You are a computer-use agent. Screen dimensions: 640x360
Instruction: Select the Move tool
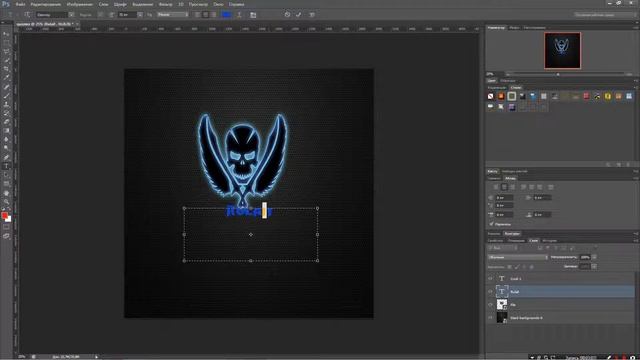point(6,34)
